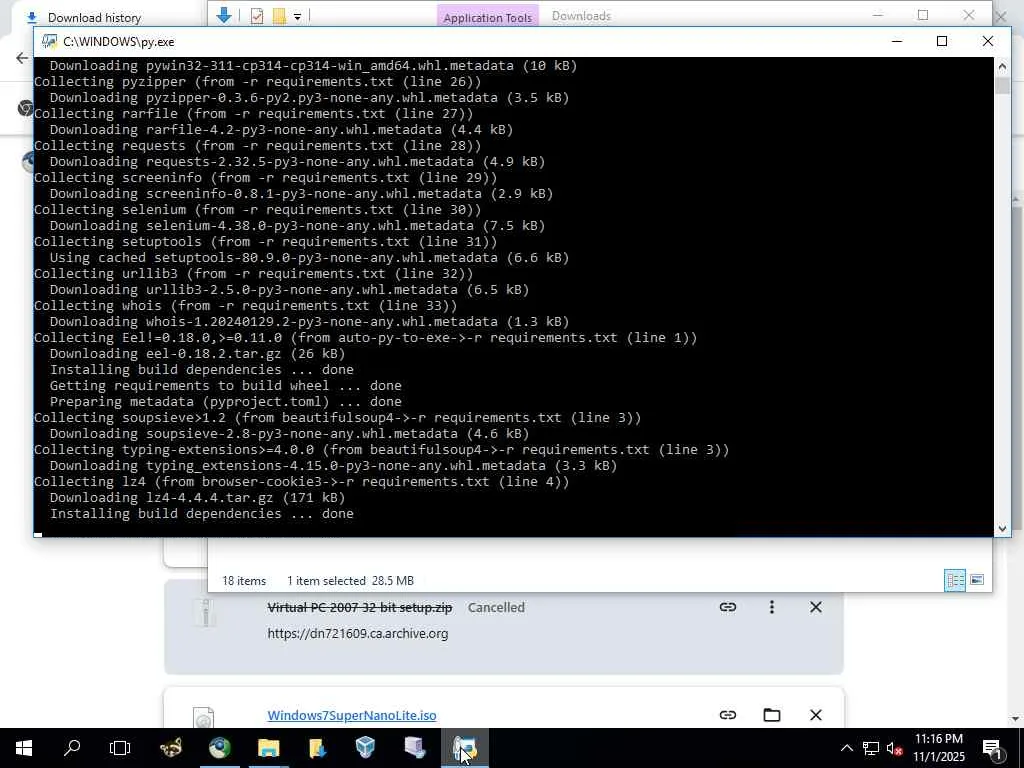Screen dimensions: 1024x768
Task: Open the clock showing 11:16 PM
Action: 938,748
